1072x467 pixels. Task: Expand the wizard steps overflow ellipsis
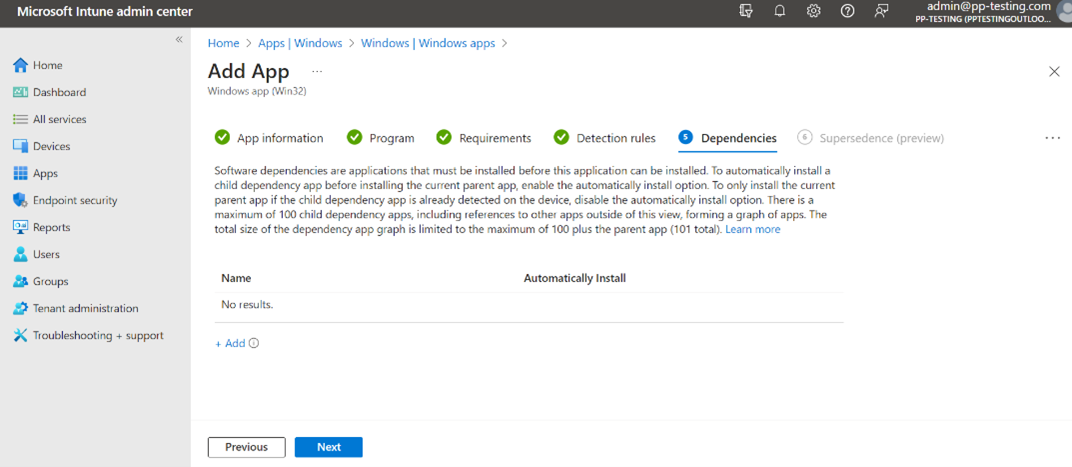coord(1052,138)
